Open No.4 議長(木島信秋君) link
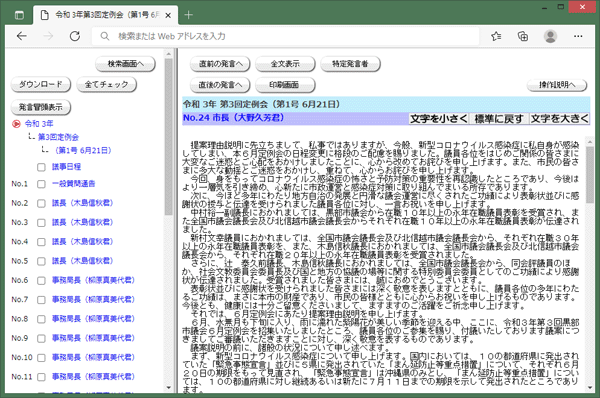The height and width of the screenshot is (398, 600). tap(83, 241)
